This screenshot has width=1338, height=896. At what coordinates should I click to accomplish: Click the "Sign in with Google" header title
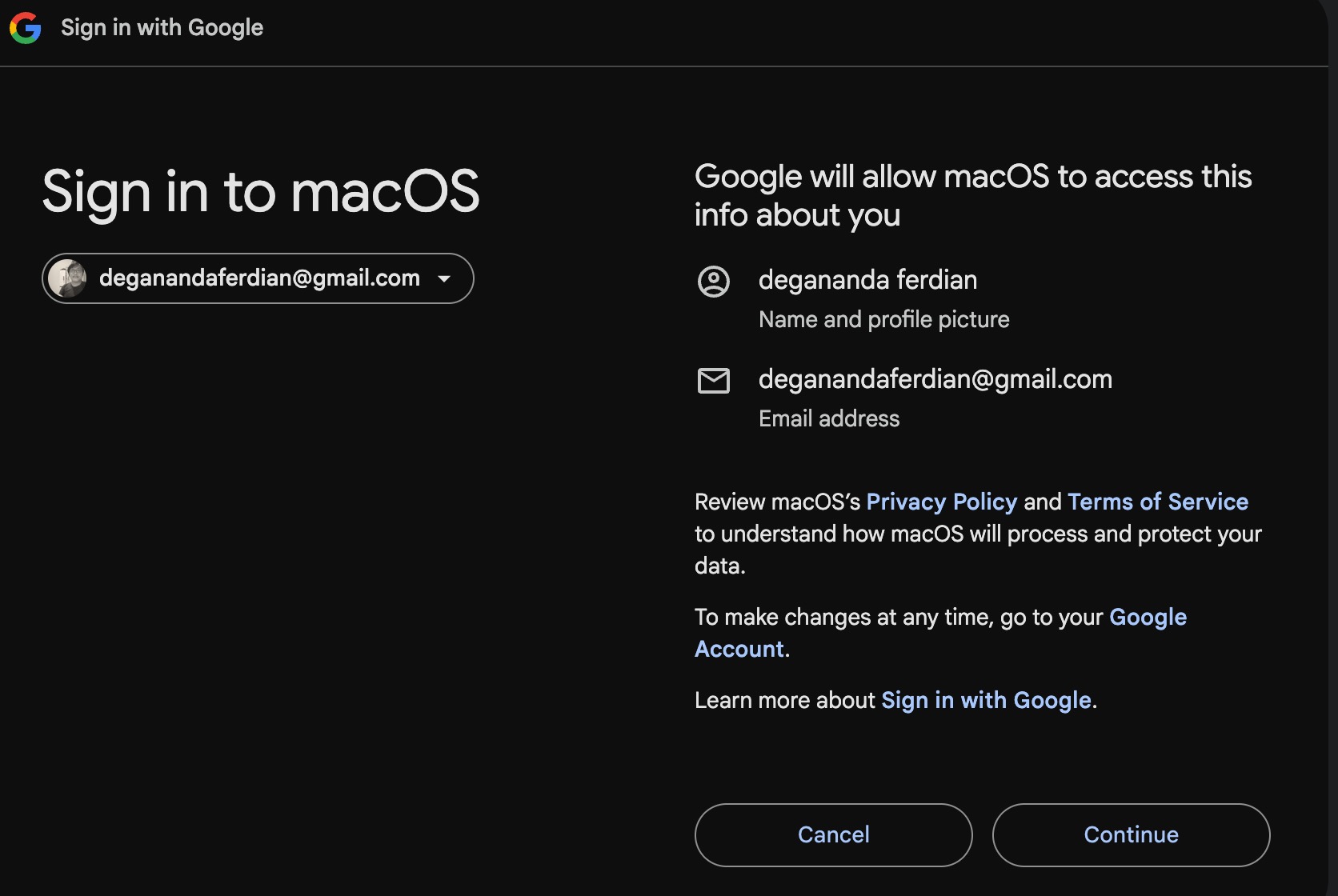pyautogui.click(x=162, y=28)
